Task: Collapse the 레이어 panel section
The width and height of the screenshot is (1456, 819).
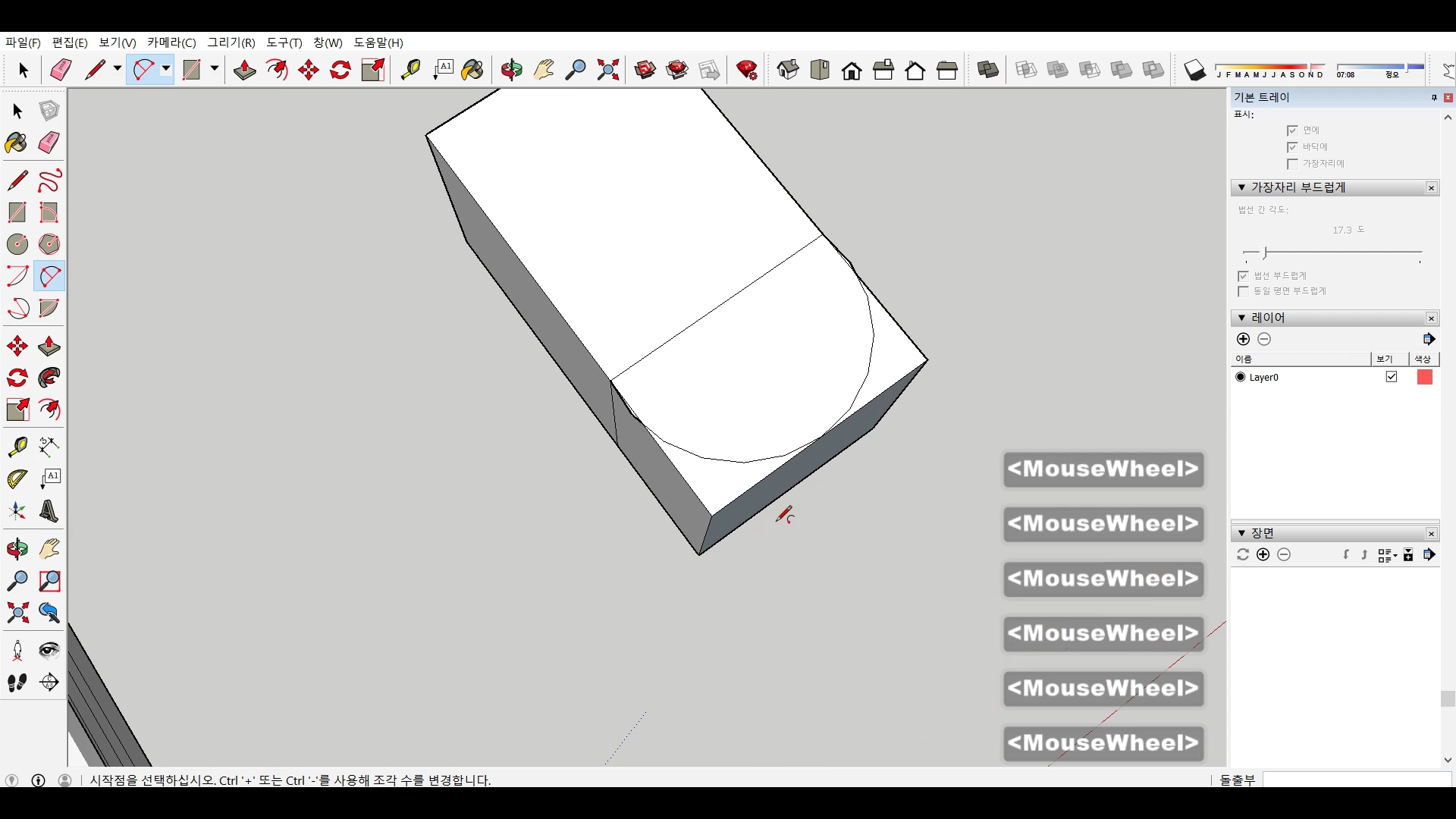Action: (x=1241, y=318)
